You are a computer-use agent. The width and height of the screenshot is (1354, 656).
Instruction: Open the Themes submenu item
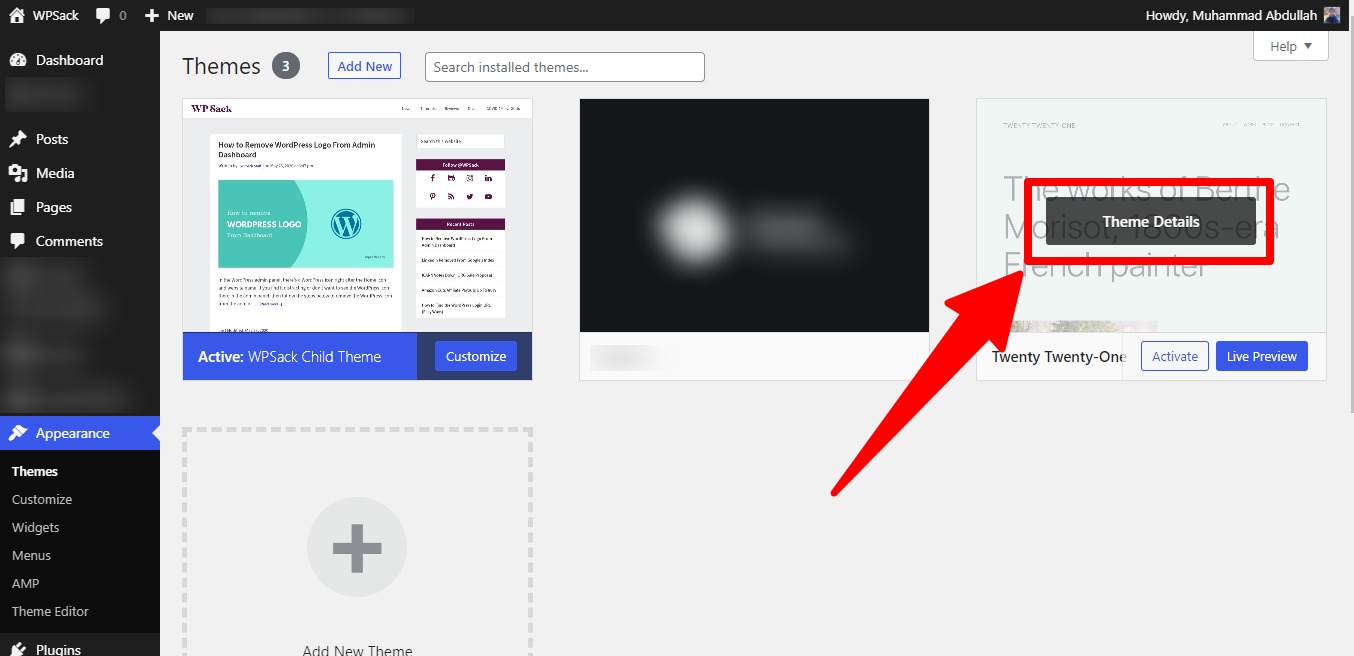coord(35,471)
